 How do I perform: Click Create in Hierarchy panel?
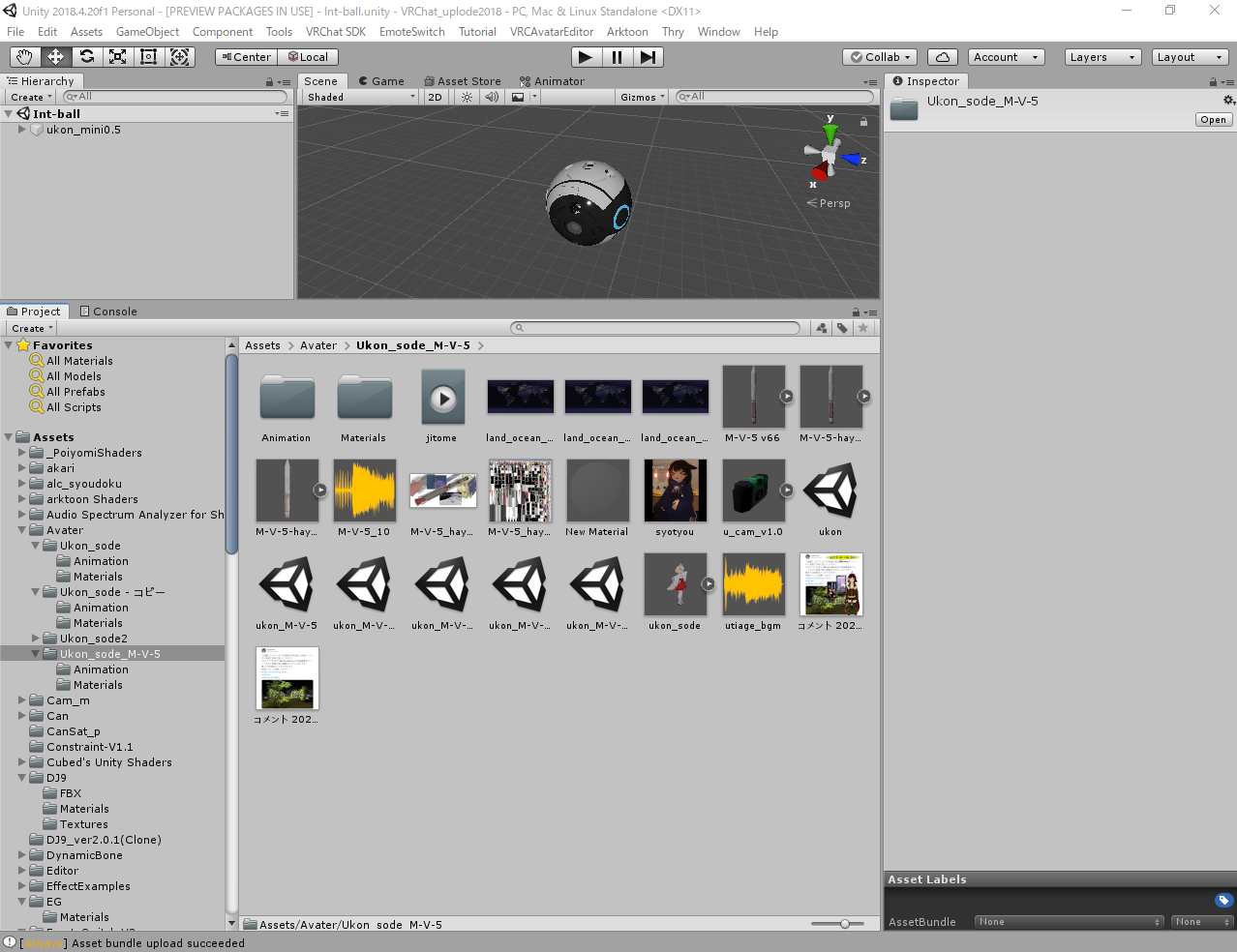click(x=30, y=97)
